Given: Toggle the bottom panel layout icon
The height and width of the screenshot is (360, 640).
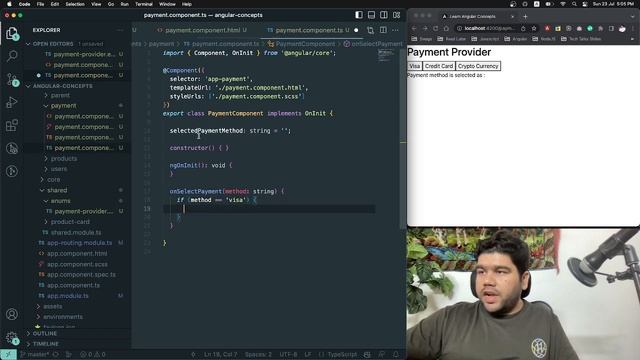Looking at the screenshot, I should pyautogui.click(x=371, y=15).
